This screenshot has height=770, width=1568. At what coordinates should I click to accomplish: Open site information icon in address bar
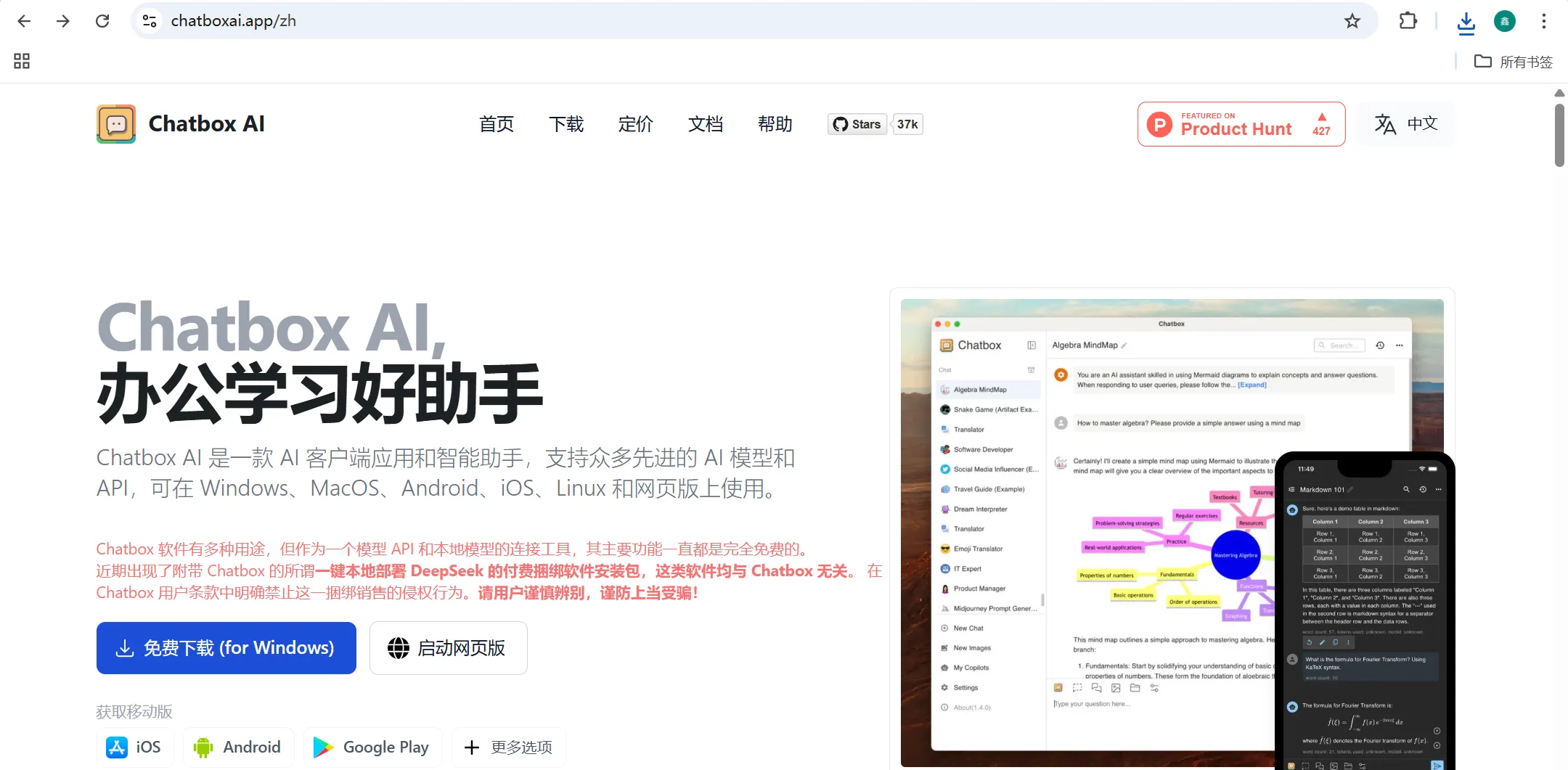coord(150,21)
